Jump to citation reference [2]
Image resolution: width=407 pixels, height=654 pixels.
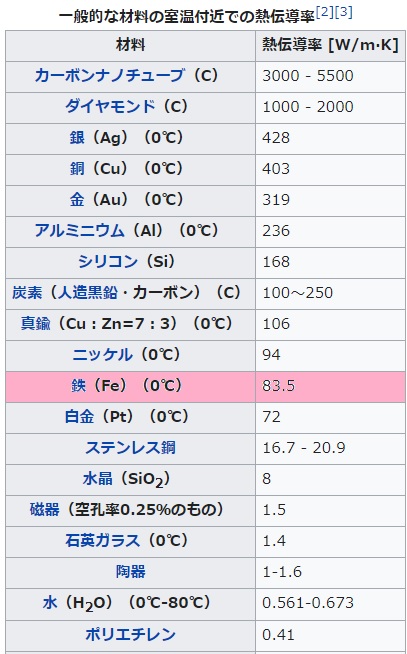(325, 12)
